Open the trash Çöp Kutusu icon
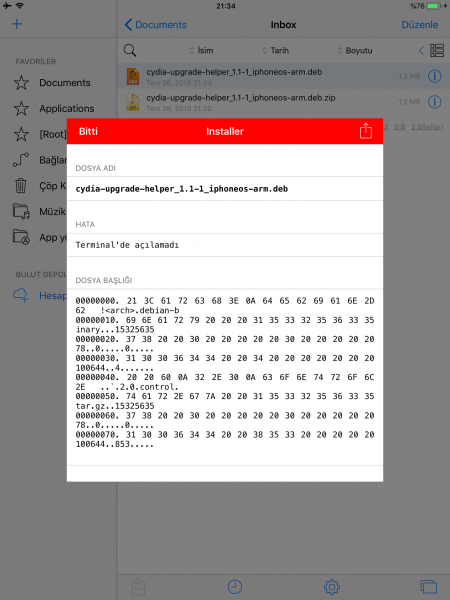The height and width of the screenshot is (600, 450). point(21,186)
